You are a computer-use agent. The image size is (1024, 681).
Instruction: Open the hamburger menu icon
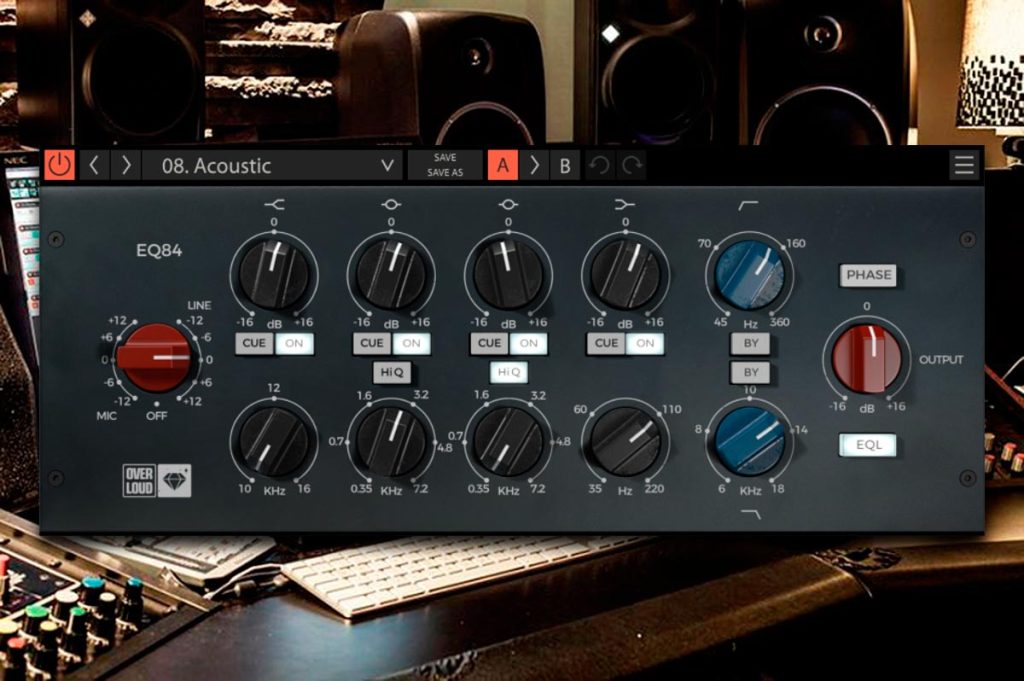[964, 165]
